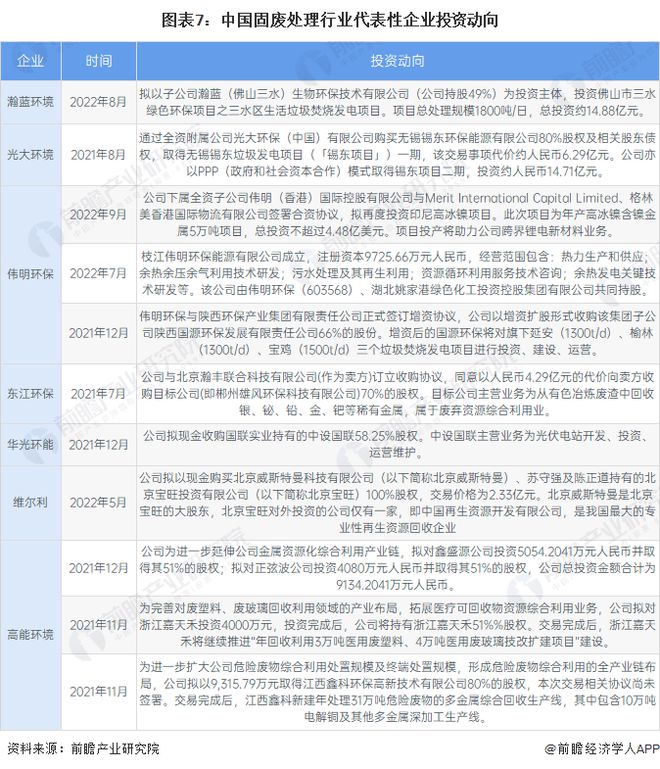Image resolution: width=660 pixels, height=769 pixels.
Task: Click the 维尔利 company cell
Action: click(x=30, y=503)
